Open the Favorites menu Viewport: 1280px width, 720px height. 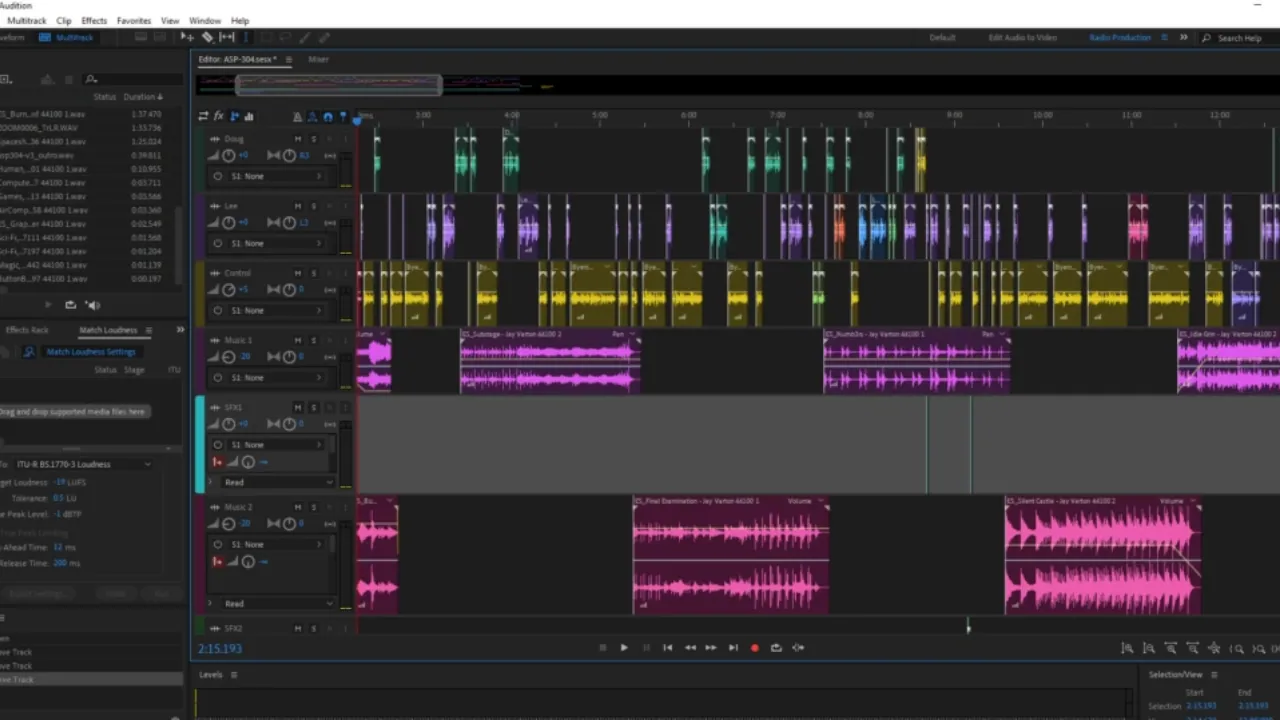(x=134, y=20)
